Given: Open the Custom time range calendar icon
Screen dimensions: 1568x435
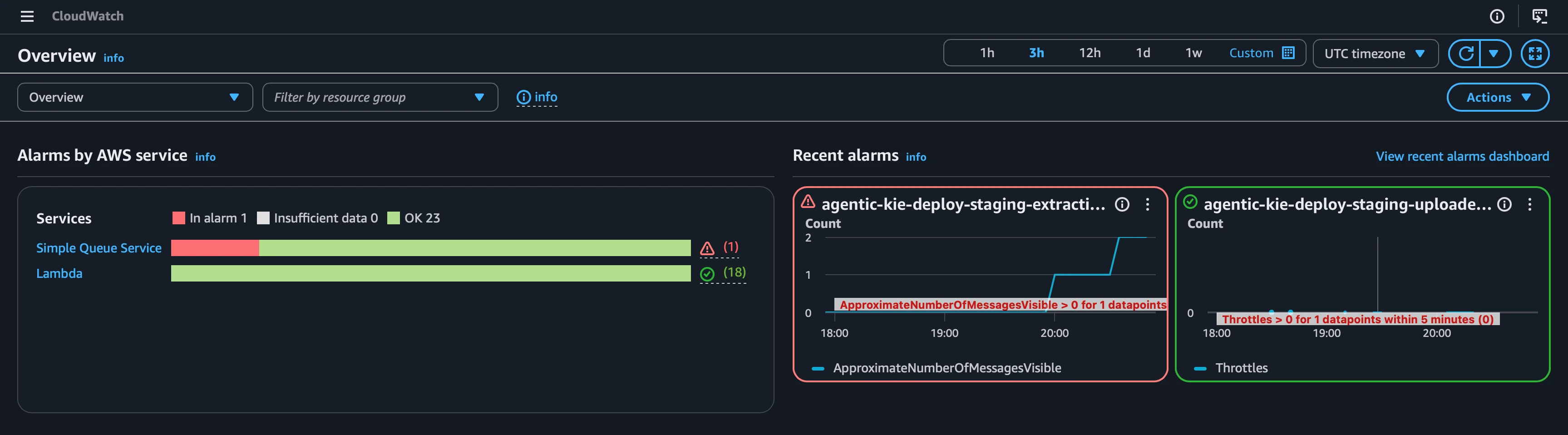Looking at the screenshot, I should click(x=1288, y=53).
